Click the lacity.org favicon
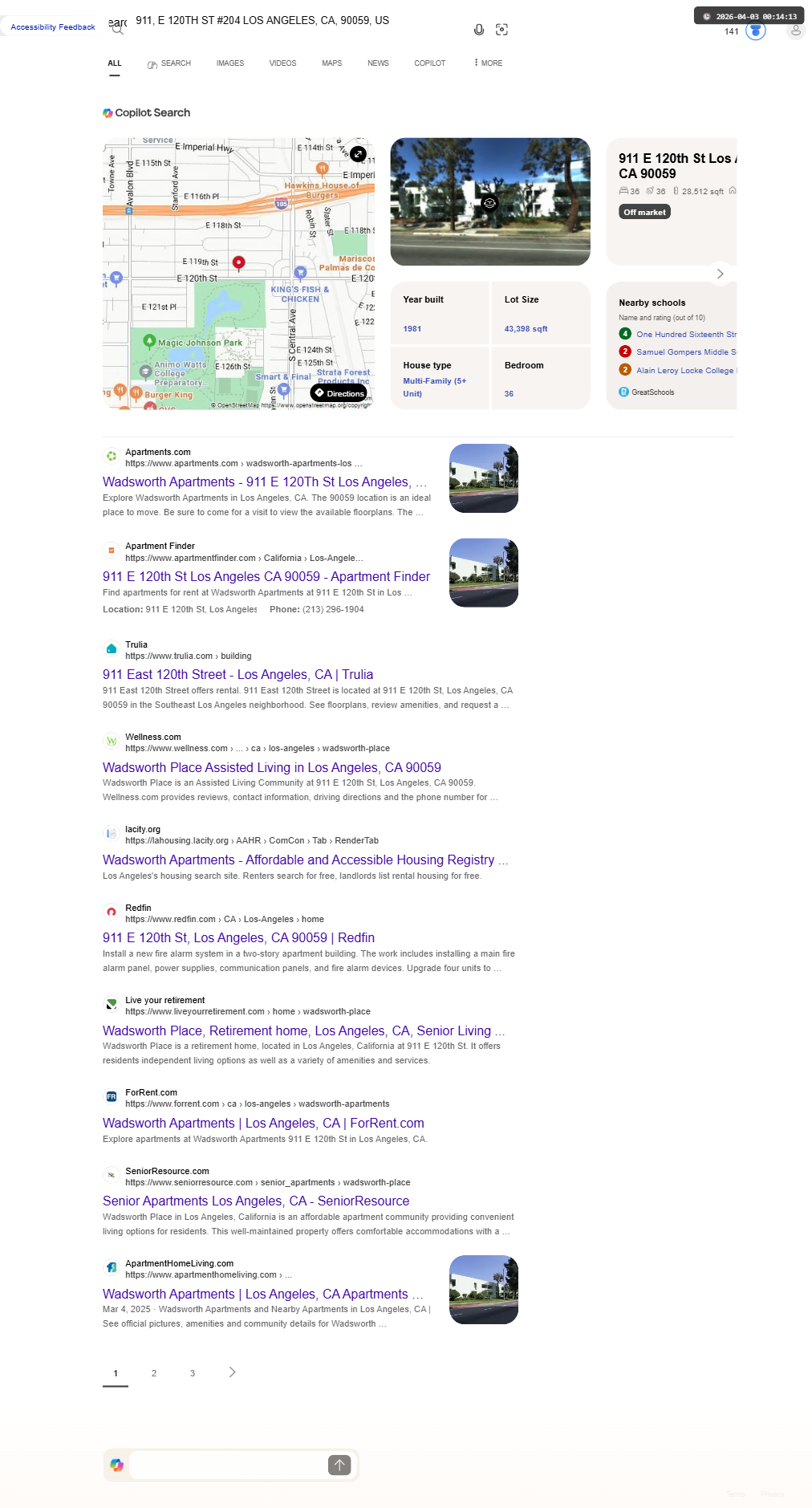The image size is (812, 1508). click(x=112, y=834)
